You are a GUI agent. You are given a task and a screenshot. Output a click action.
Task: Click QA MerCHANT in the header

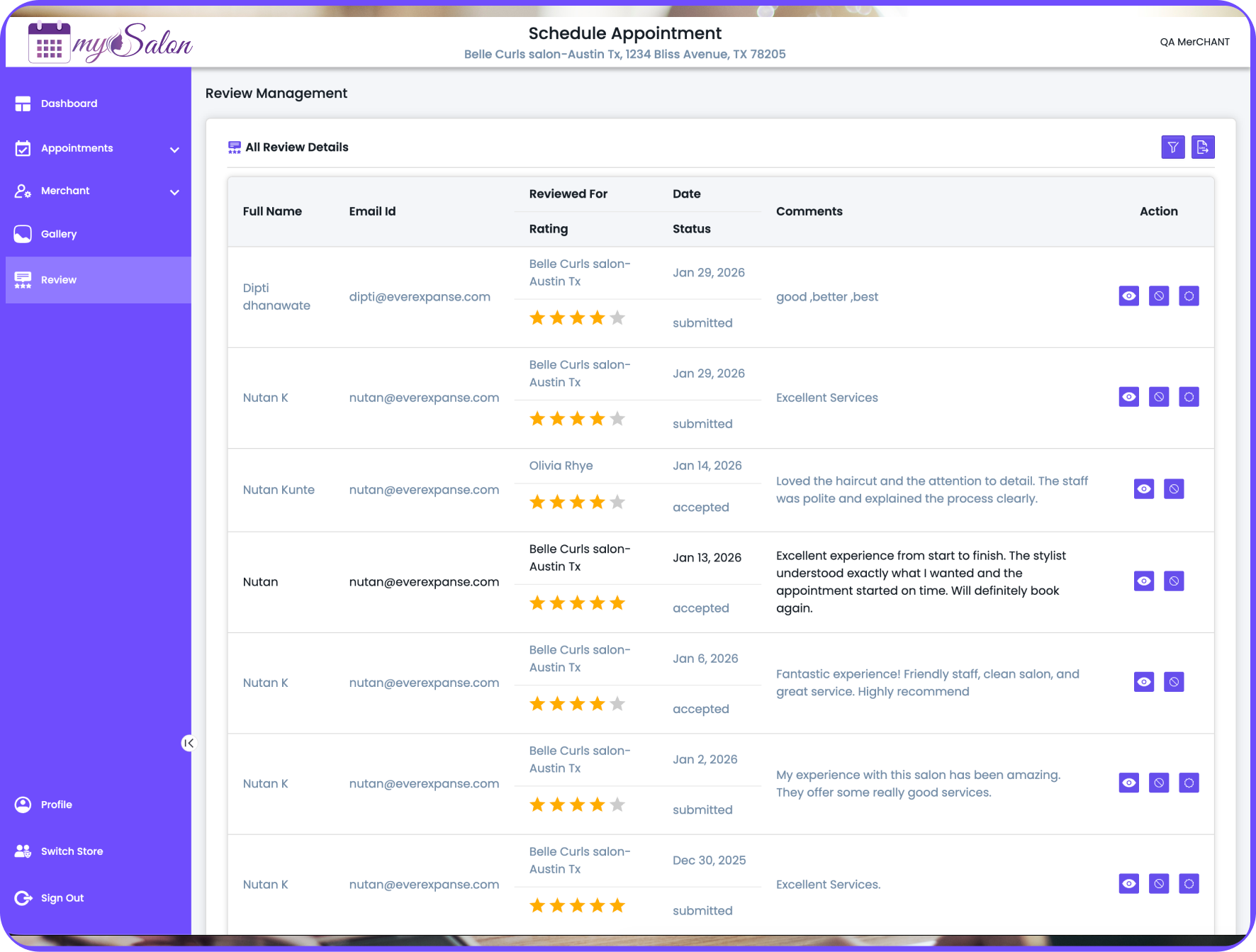tap(1194, 42)
